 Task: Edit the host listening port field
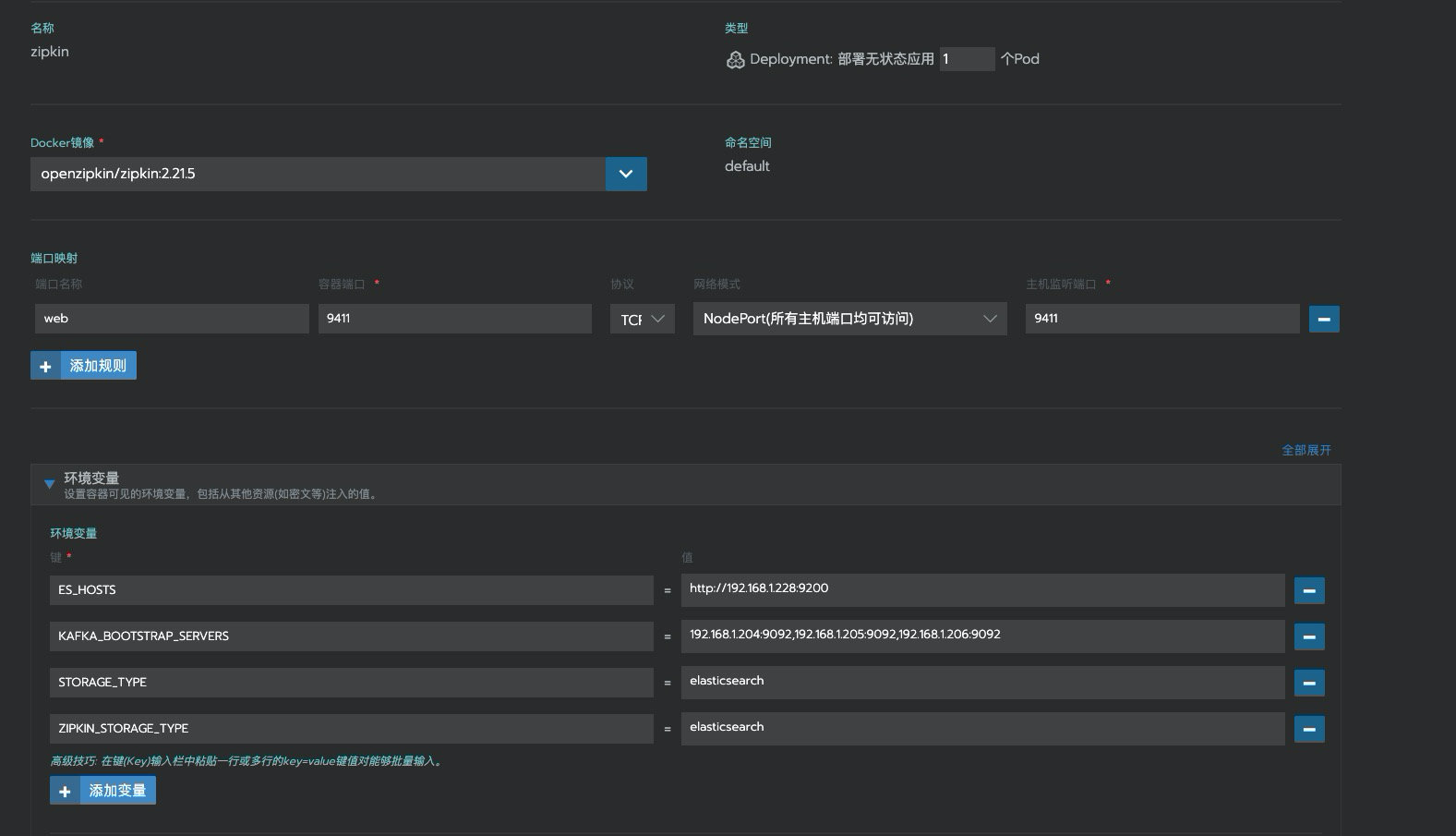click(1162, 319)
